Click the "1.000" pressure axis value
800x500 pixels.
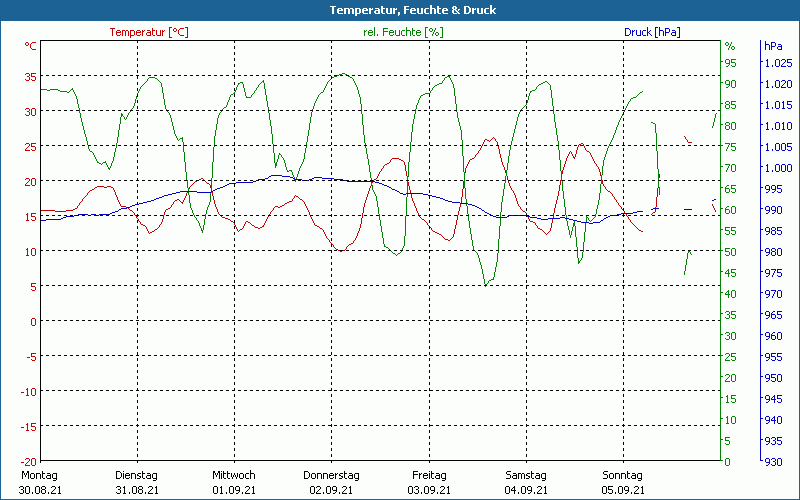(x=779, y=168)
